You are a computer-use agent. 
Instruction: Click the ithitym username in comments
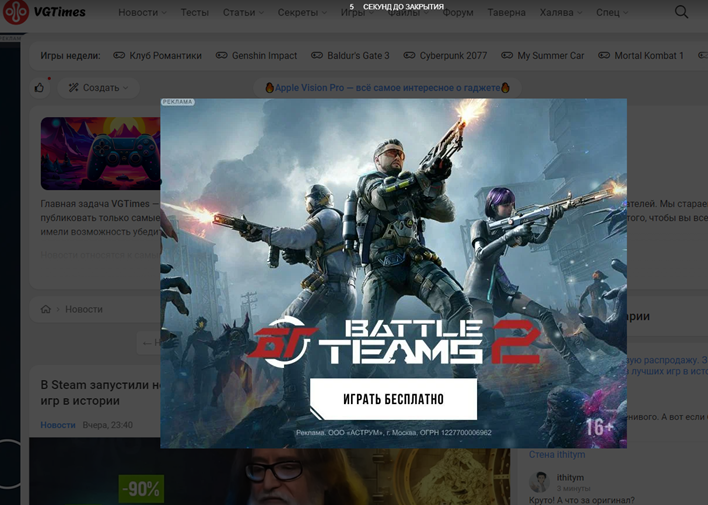(570, 477)
